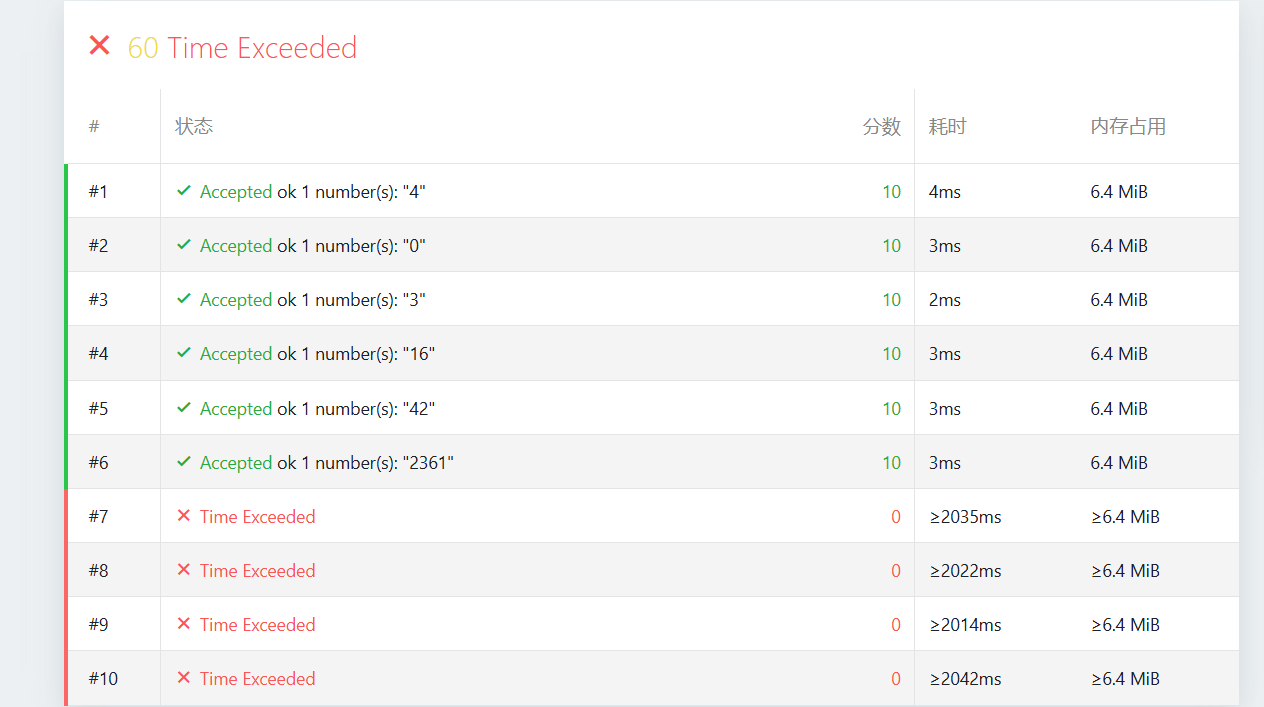This screenshot has height=707, width=1264.
Task: Click the red X icon beside the title
Action: (99, 45)
